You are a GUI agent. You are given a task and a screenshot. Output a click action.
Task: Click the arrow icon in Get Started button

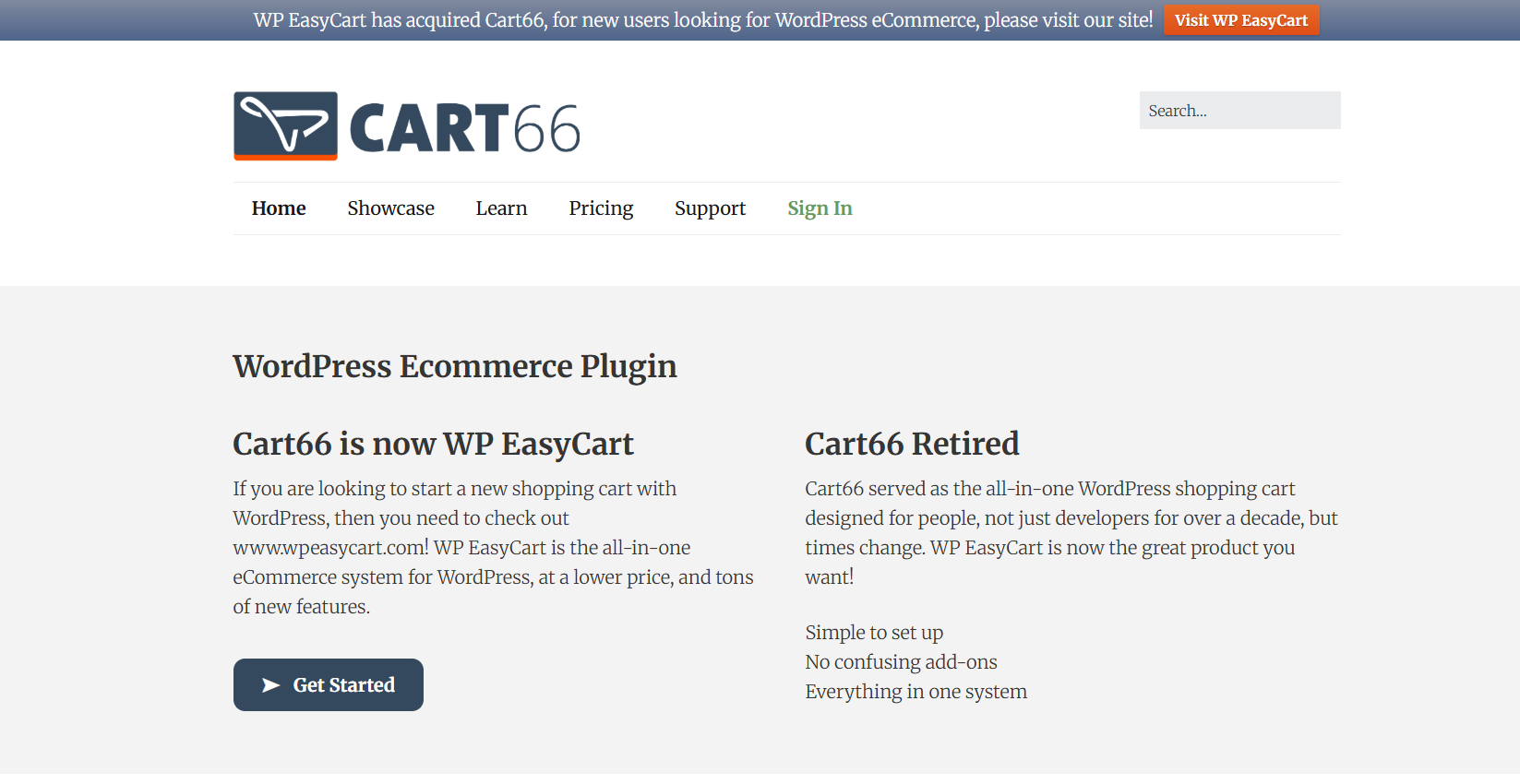(270, 685)
